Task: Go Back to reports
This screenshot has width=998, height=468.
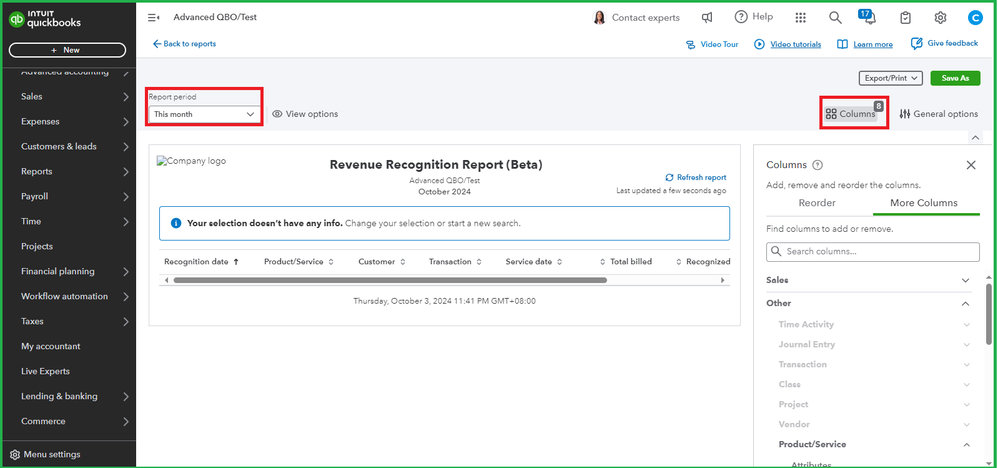Action: click(185, 44)
